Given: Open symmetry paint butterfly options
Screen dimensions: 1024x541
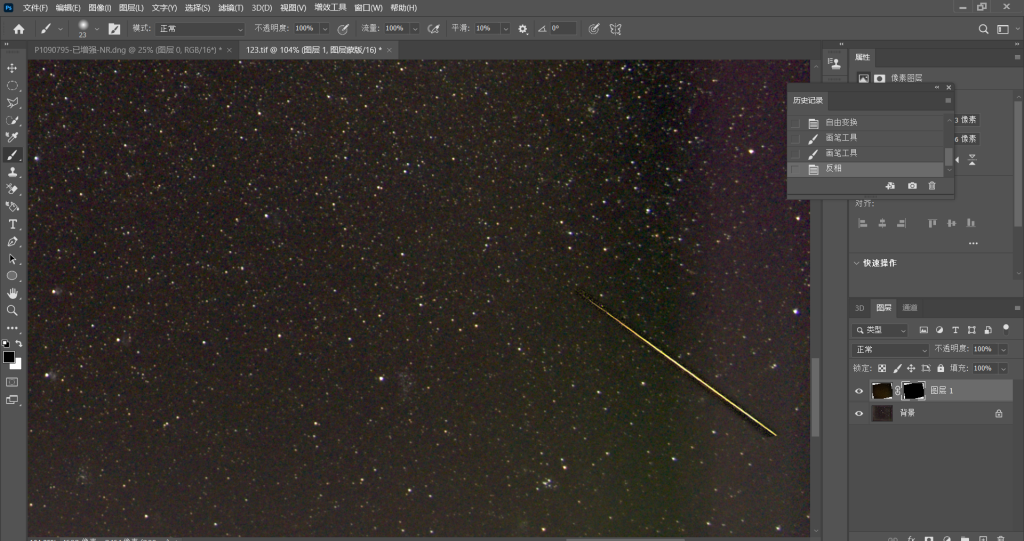Looking at the screenshot, I should pos(615,29).
